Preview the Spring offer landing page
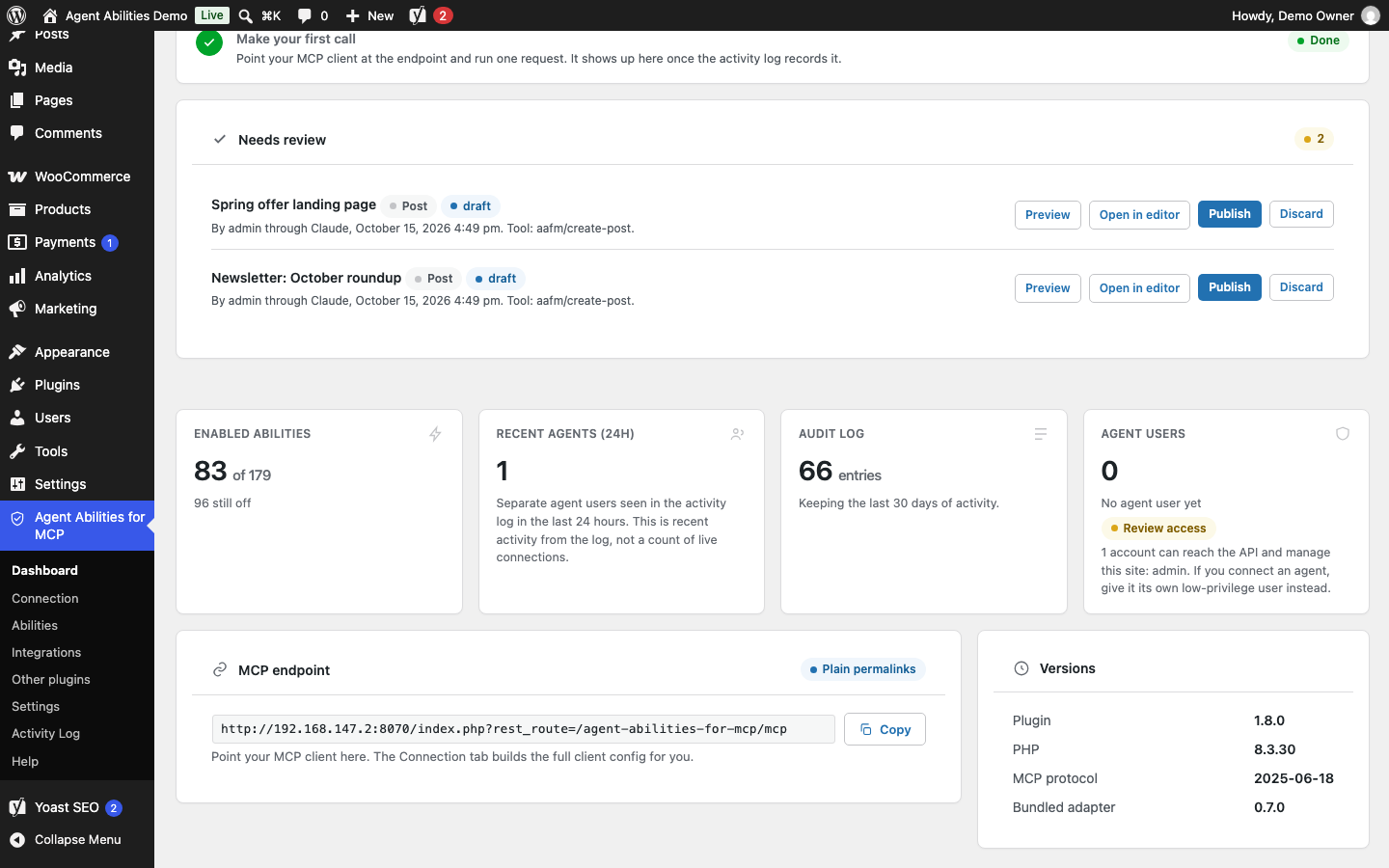This screenshot has width=1389, height=868. click(1048, 215)
